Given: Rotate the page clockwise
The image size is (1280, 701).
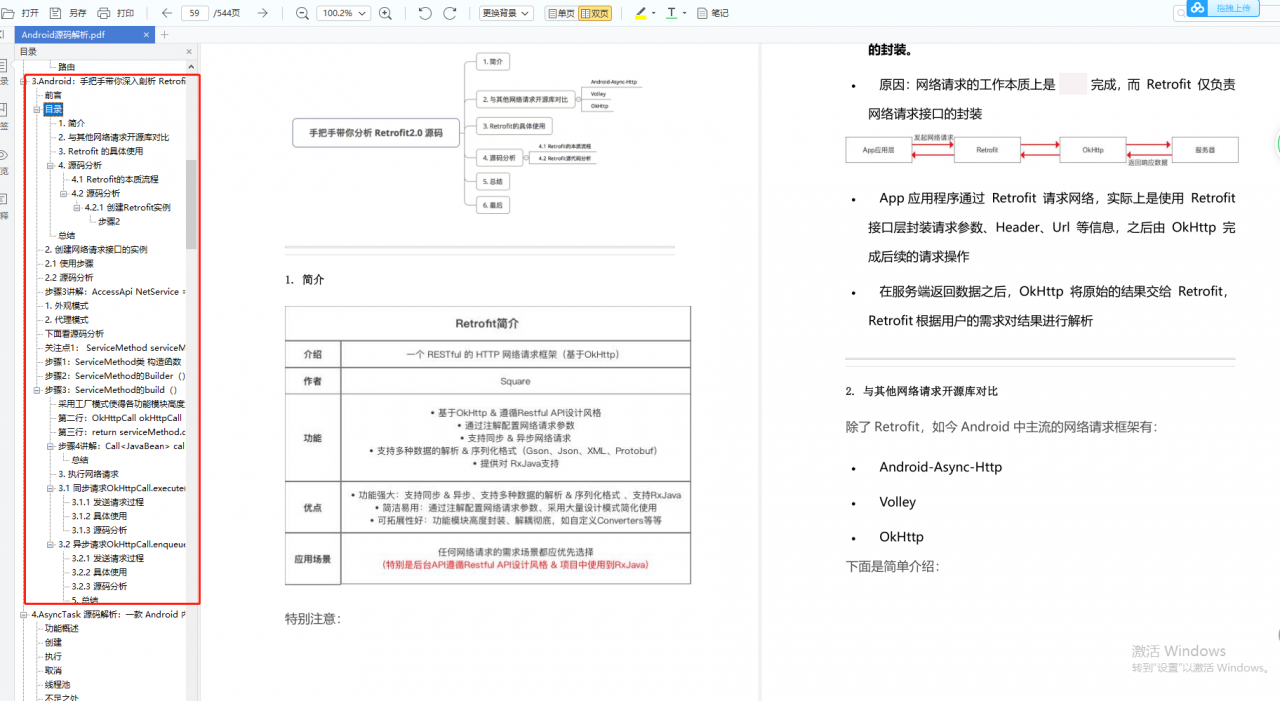Looking at the screenshot, I should click(450, 13).
